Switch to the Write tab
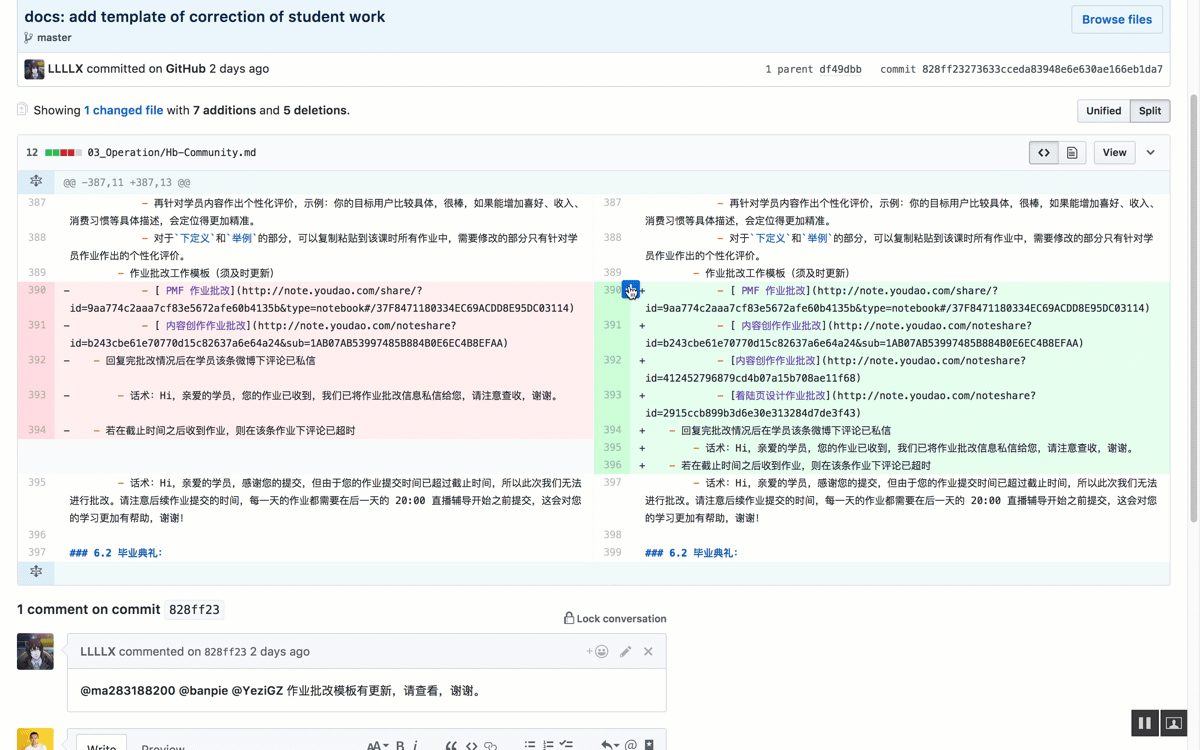Viewport: 1200px width, 750px height. [x=102, y=746]
